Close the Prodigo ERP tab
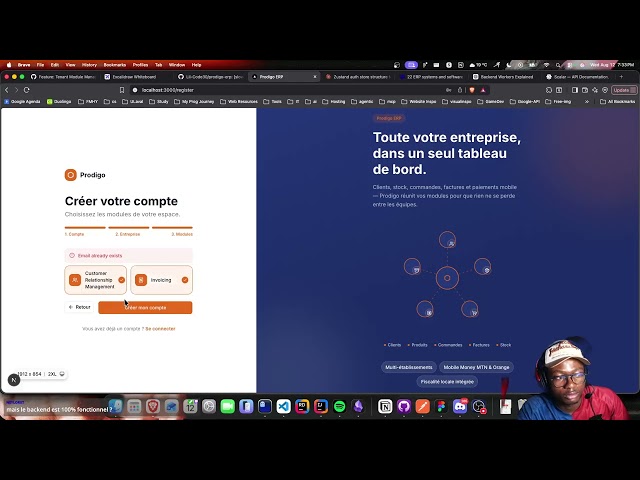This screenshot has height=480, width=640. click(315, 77)
